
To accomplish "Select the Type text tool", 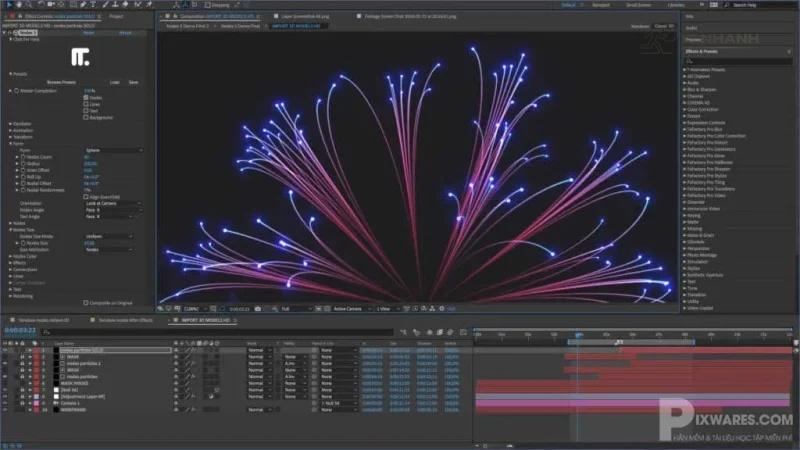I will (93, 4).
